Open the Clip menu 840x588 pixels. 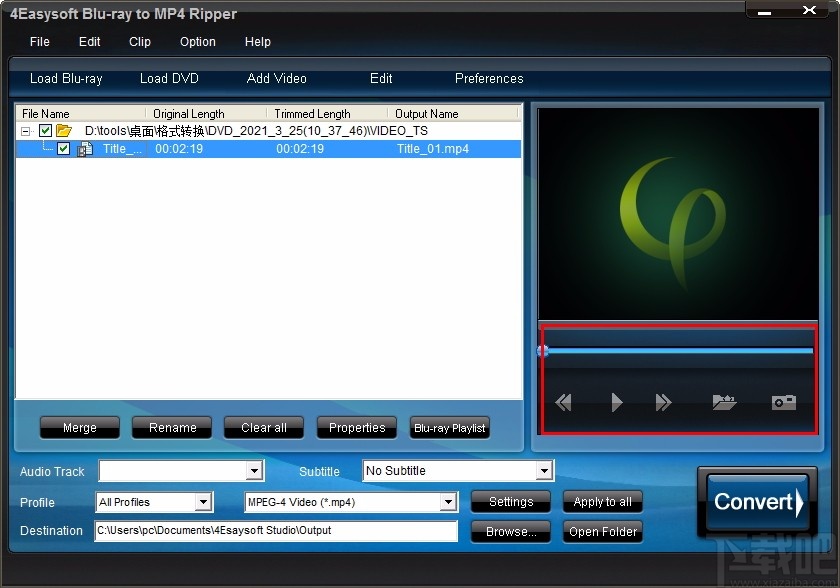point(139,42)
